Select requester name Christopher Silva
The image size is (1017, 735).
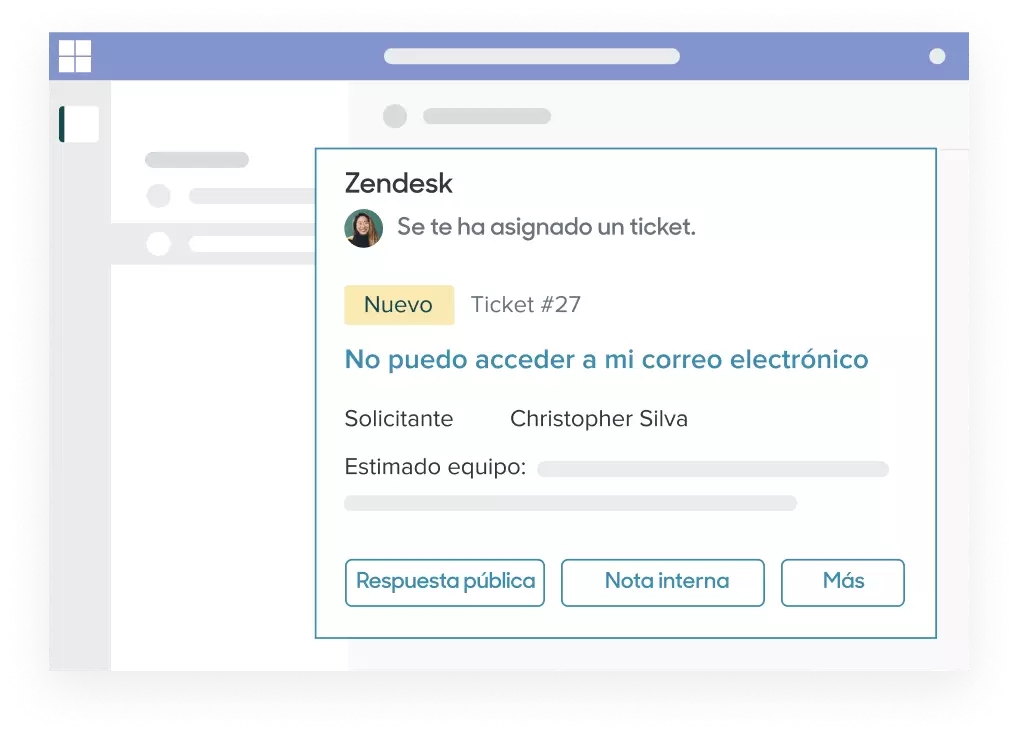click(x=599, y=419)
